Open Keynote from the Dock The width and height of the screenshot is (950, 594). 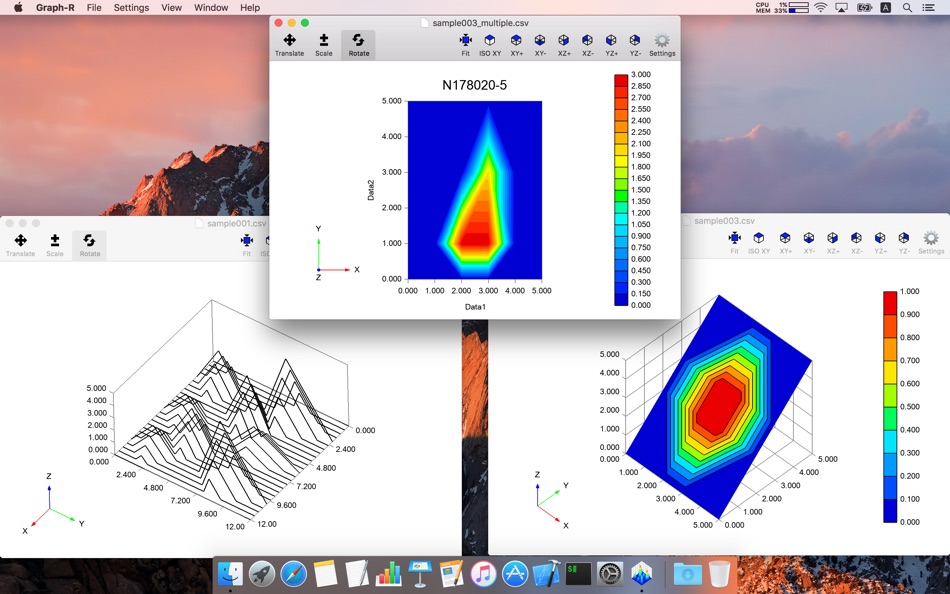point(420,573)
